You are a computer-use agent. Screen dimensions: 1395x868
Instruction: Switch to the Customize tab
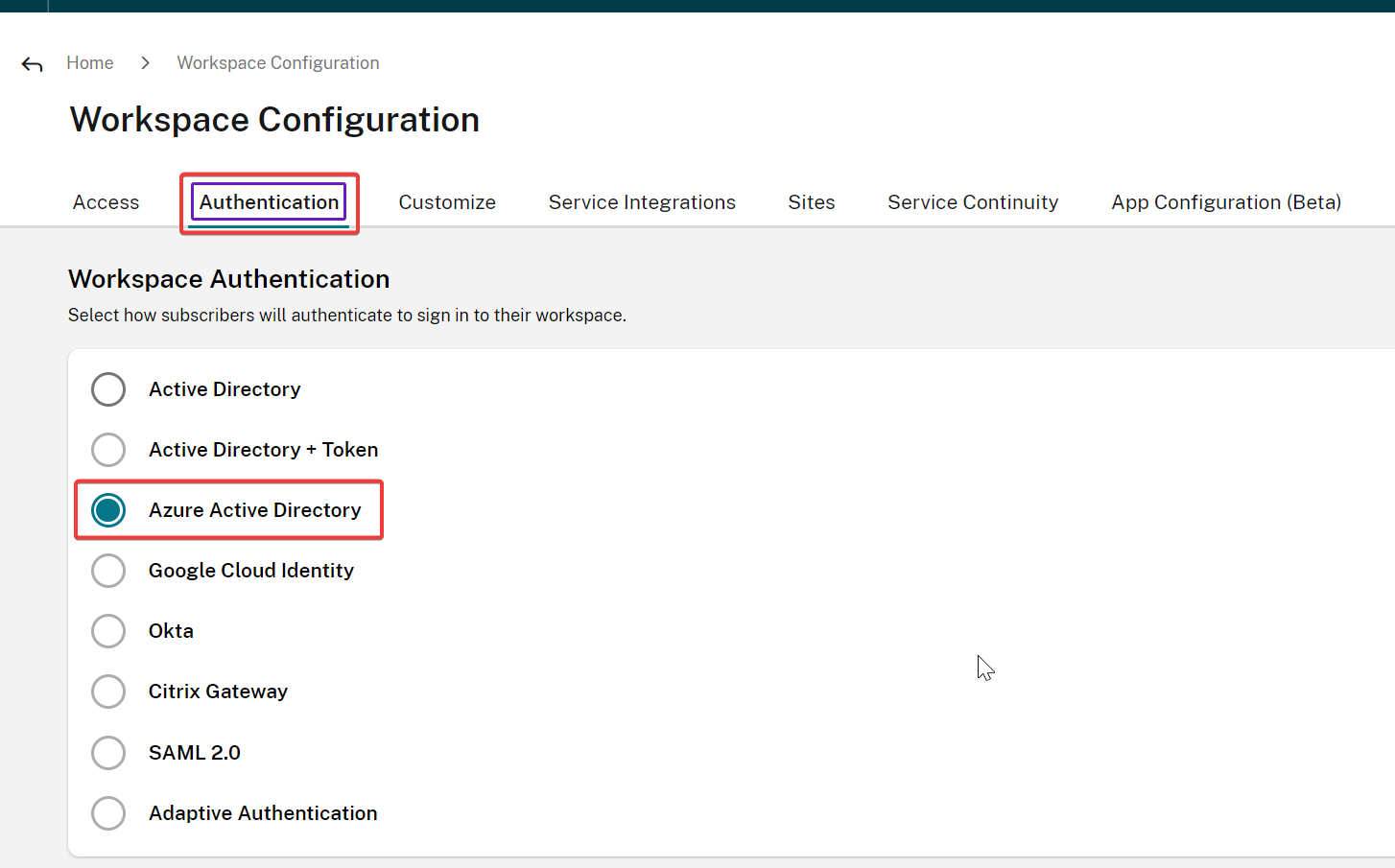click(447, 202)
